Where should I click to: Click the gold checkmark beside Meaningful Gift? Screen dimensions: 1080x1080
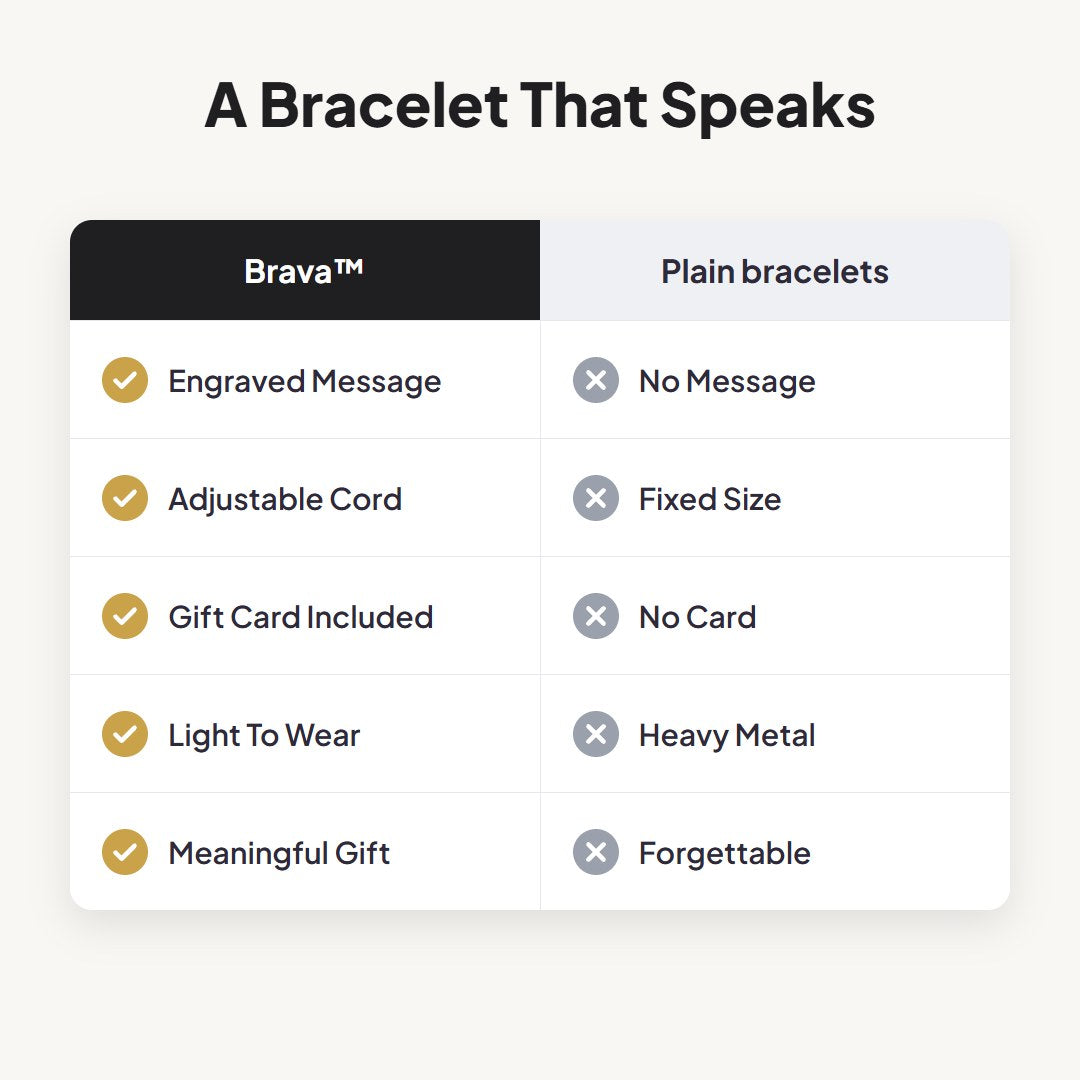[125, 852]
